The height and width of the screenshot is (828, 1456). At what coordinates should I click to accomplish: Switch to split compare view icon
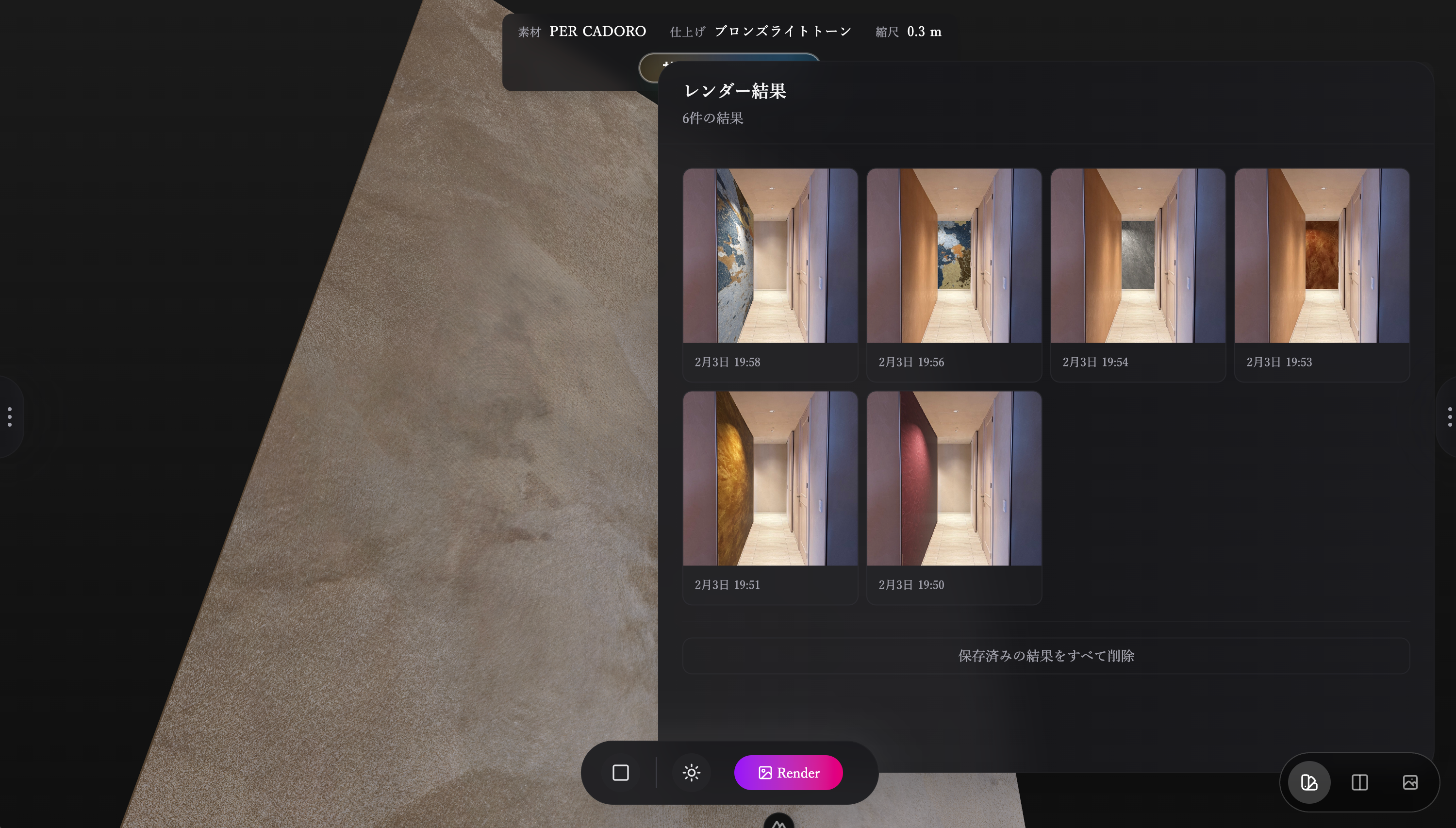pyautogui.click(x=1359, y=782)
